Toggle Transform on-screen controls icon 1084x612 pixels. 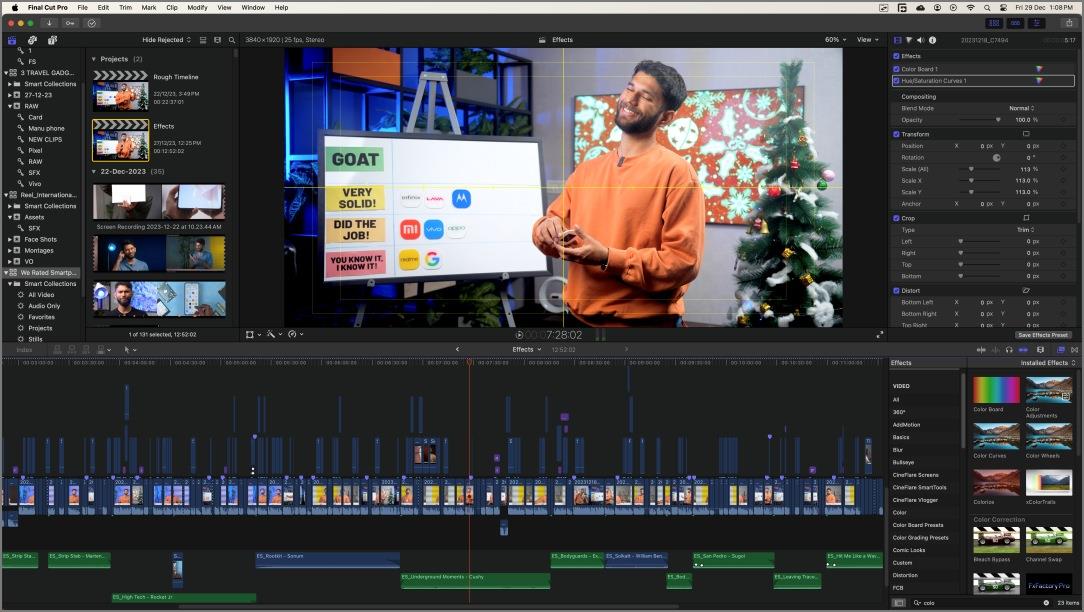point(1026,134)
